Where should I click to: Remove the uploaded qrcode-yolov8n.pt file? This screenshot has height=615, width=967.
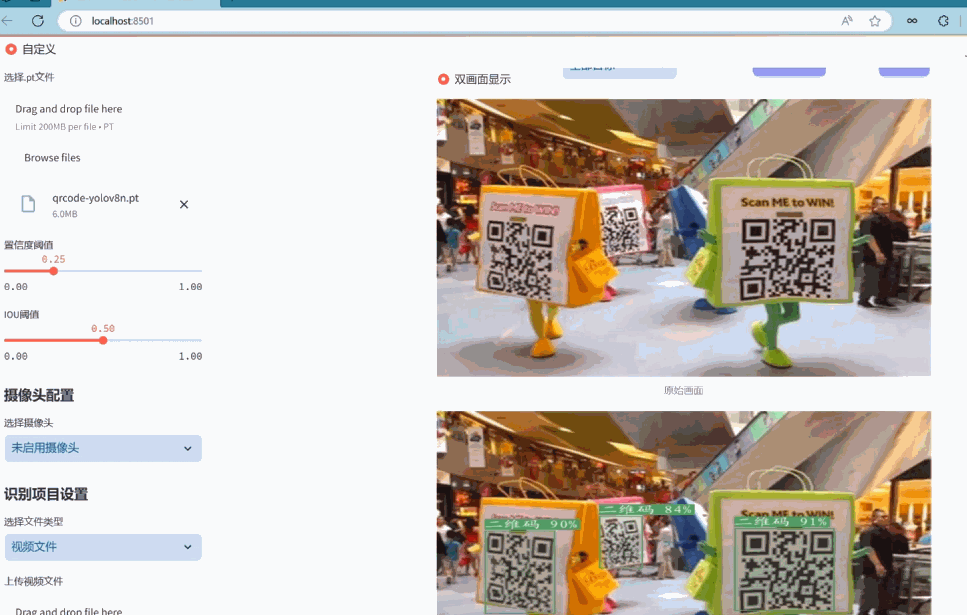[184, 204]
